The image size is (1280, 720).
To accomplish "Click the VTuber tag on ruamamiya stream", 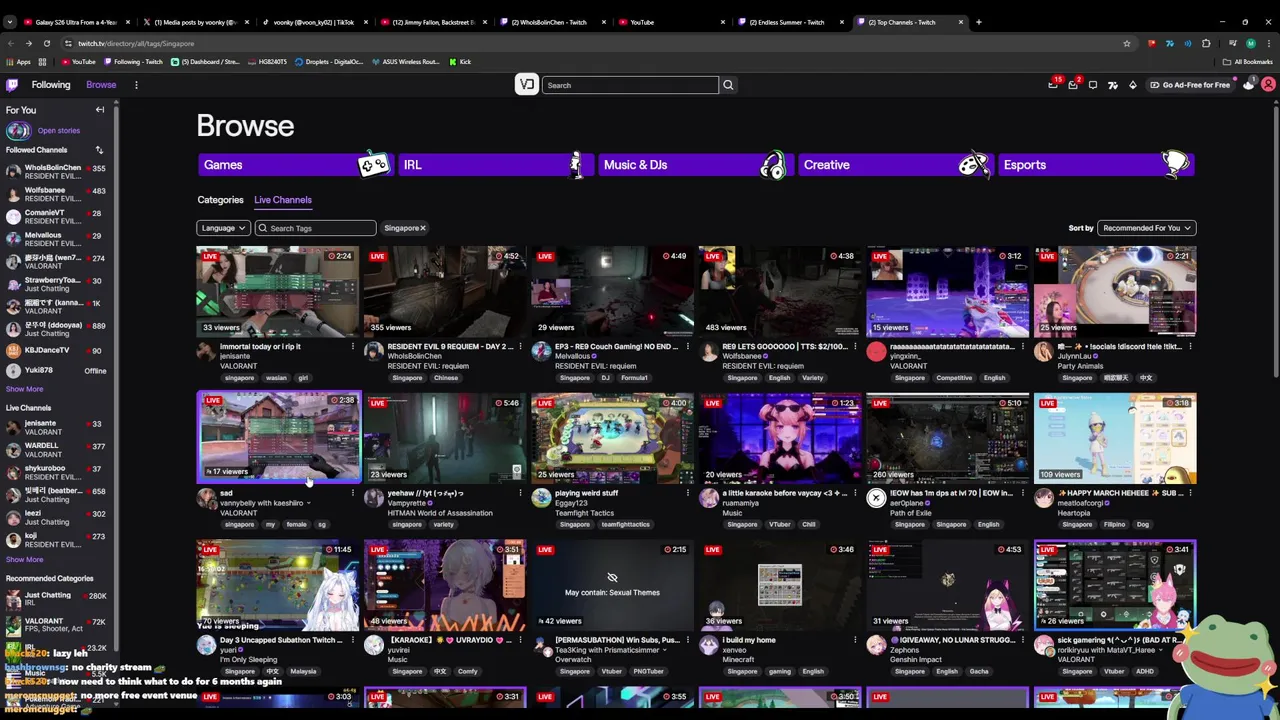I will [x=779, y=524].
